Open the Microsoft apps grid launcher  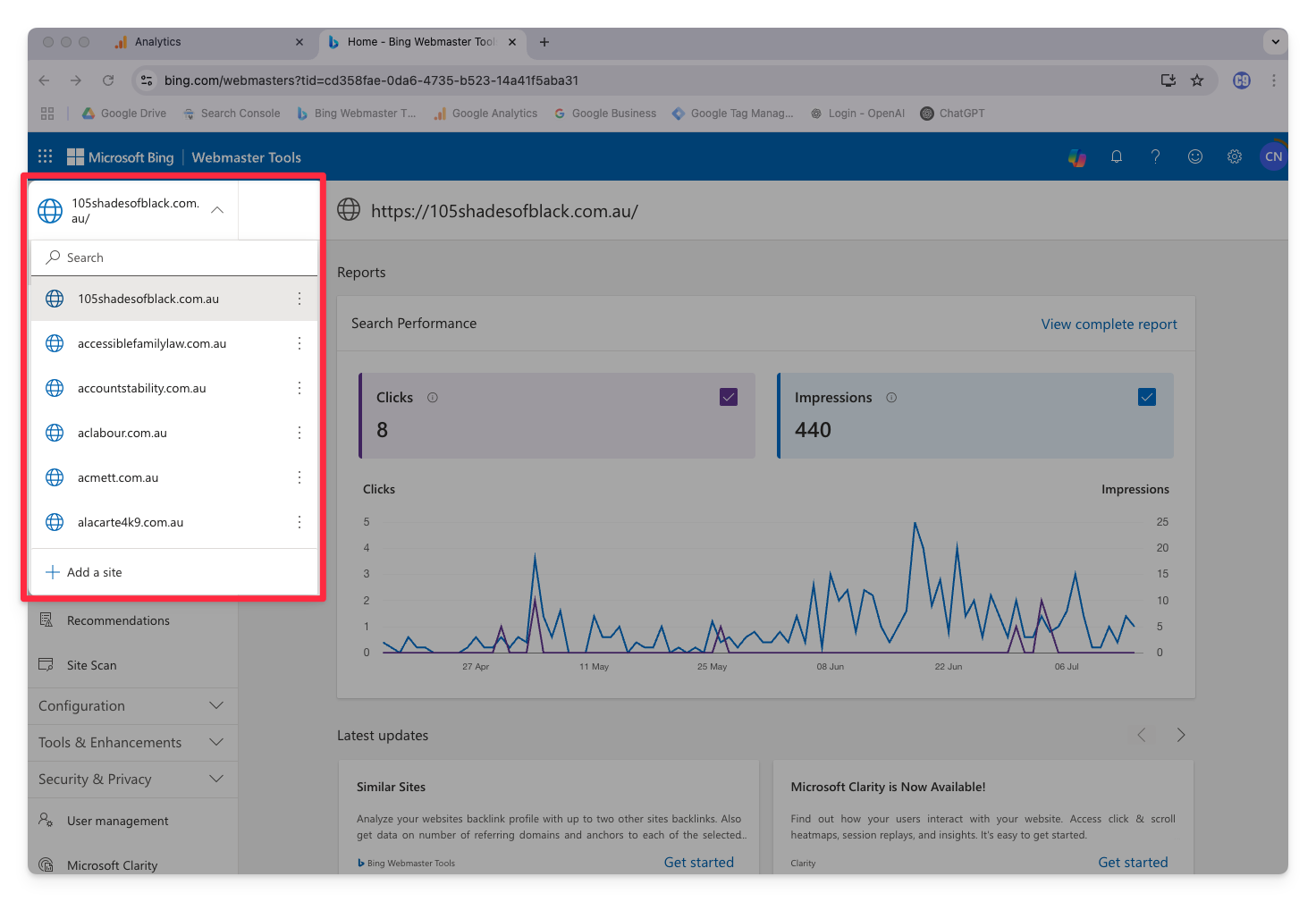pyautogui.click(x=46, y=156)
